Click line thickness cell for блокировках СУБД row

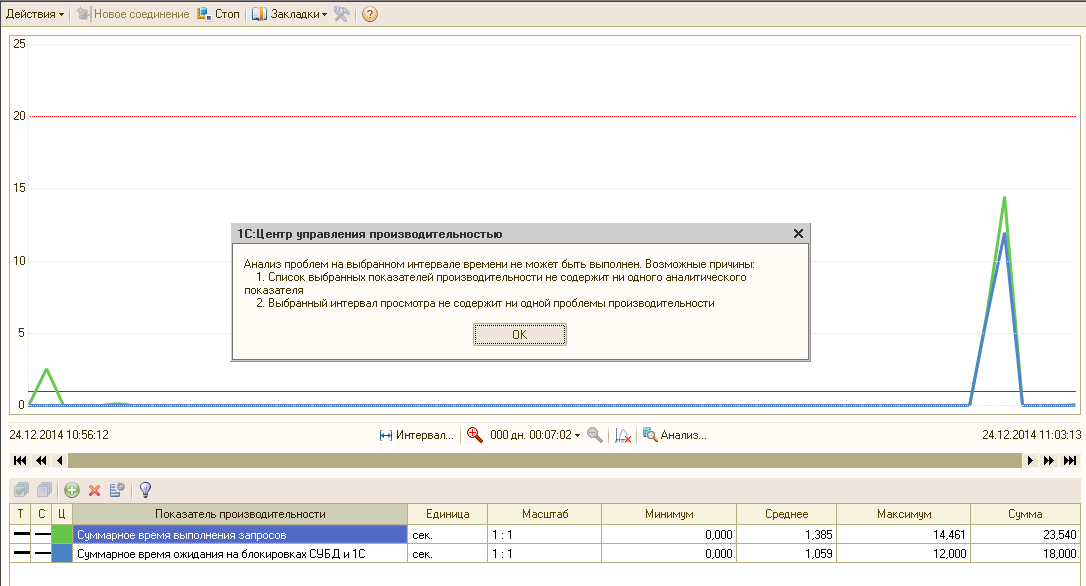tap(21, 553)
